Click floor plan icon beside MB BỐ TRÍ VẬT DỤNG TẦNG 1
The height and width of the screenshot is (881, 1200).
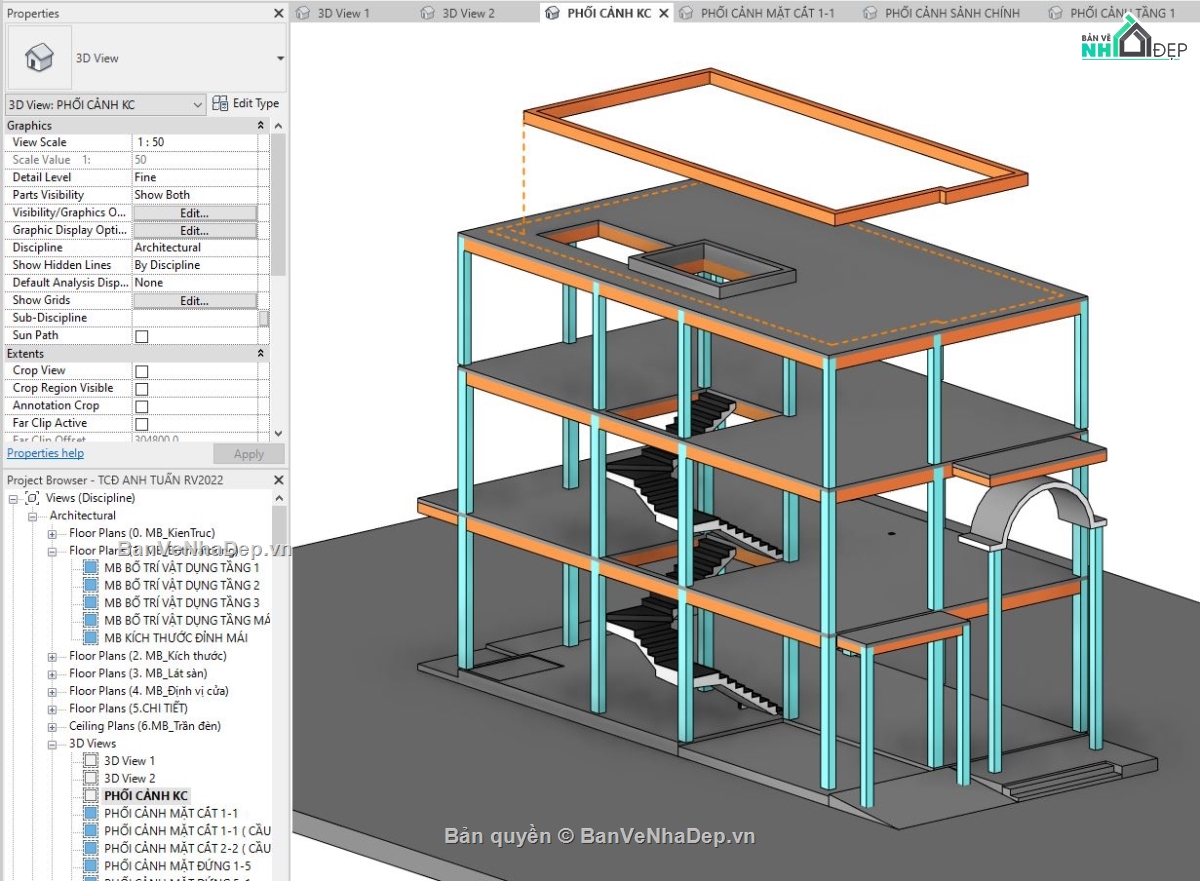click(x=90, y=567)
